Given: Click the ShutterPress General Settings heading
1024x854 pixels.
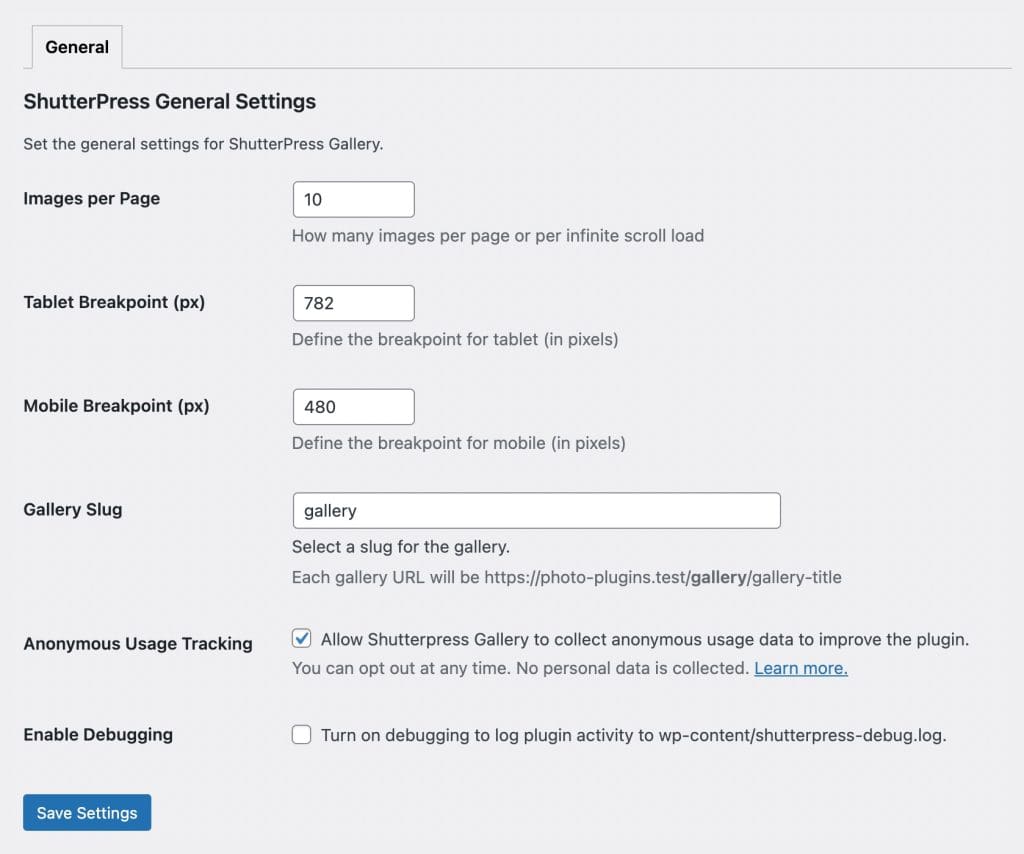Looking at the screenshot, I should click(x=169, y=101).
